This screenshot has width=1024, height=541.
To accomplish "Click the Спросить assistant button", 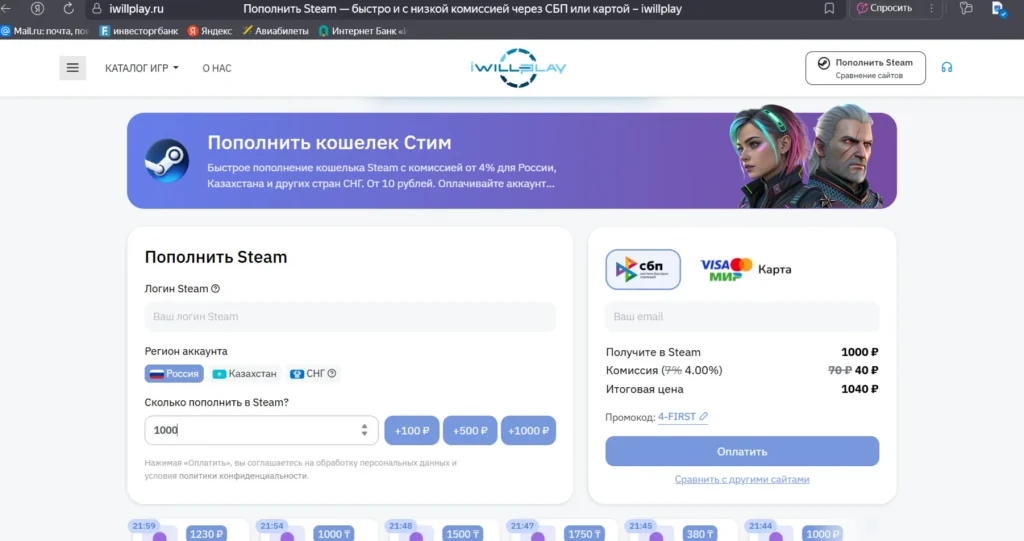I will [884, 8].
